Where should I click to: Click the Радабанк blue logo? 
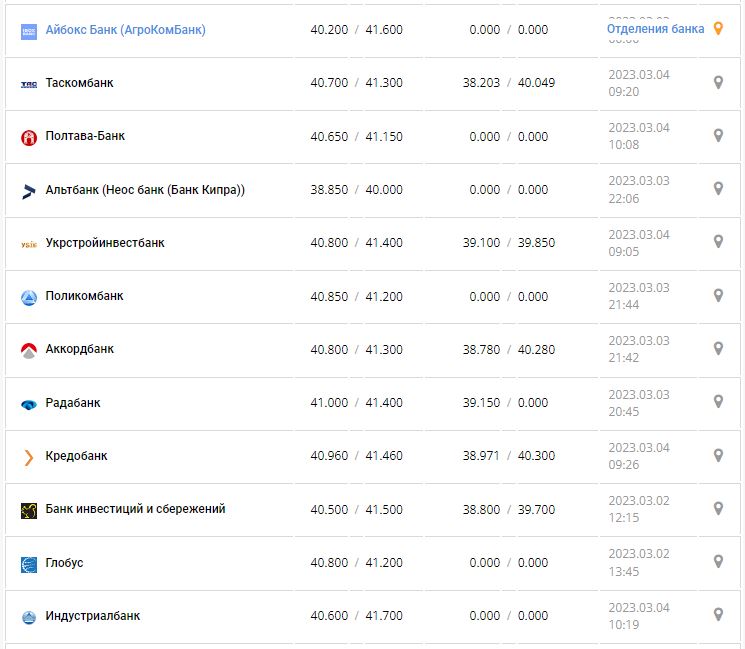28,404
